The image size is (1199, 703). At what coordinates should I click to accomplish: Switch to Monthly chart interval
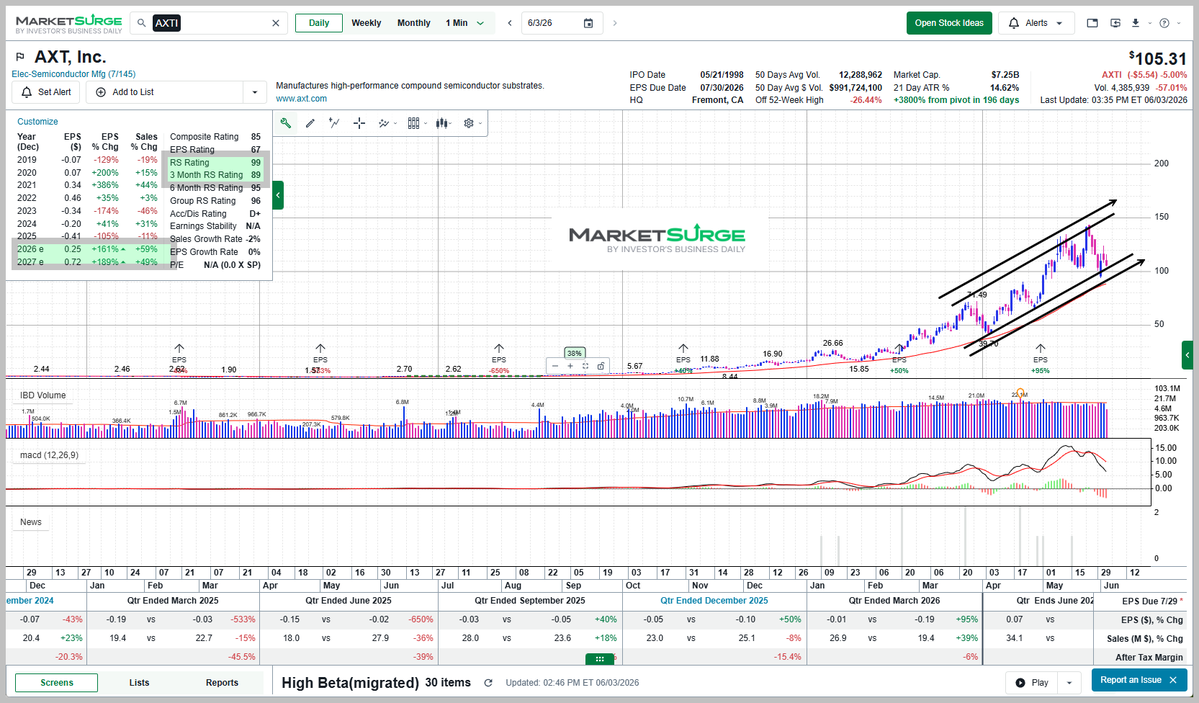414,23
